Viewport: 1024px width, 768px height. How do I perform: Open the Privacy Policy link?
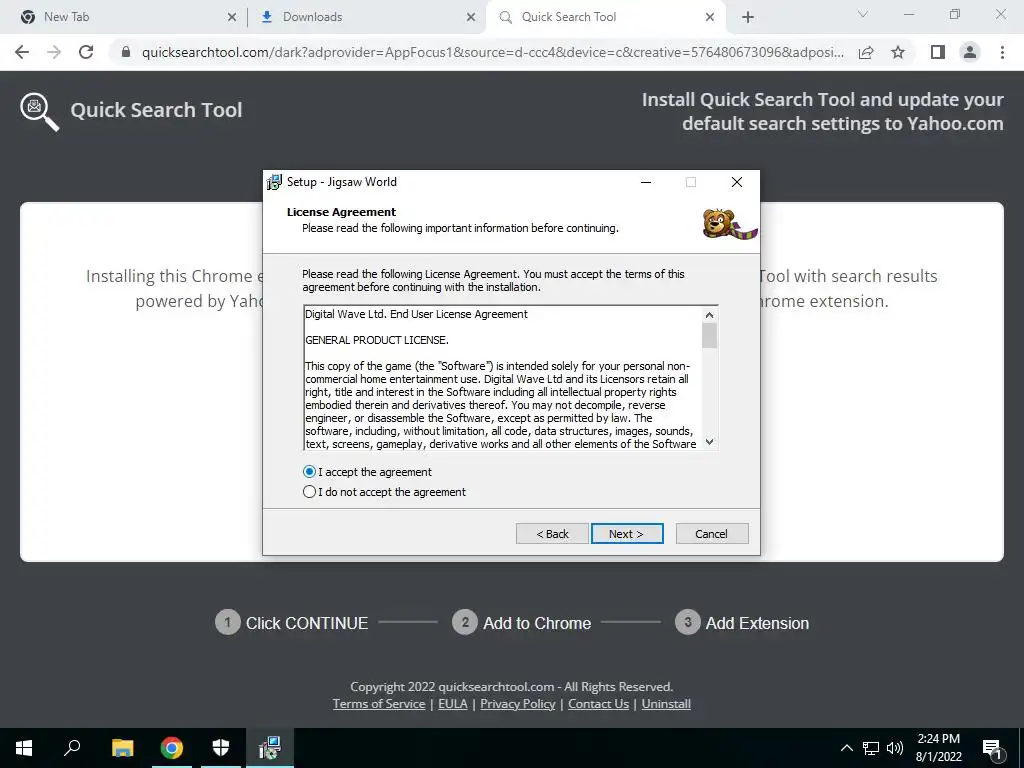(518, 704)
